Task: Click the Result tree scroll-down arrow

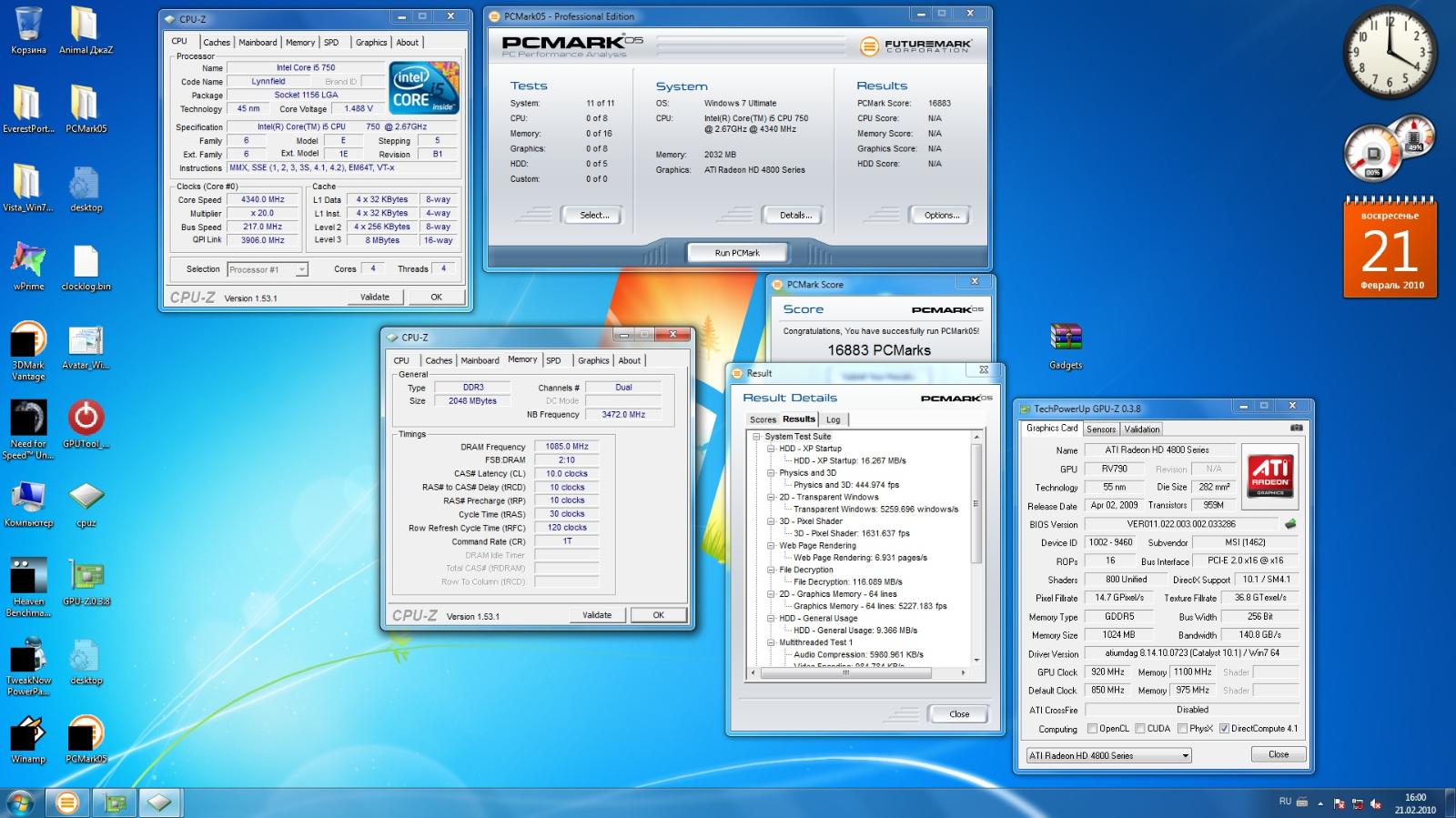Action: 977,661
